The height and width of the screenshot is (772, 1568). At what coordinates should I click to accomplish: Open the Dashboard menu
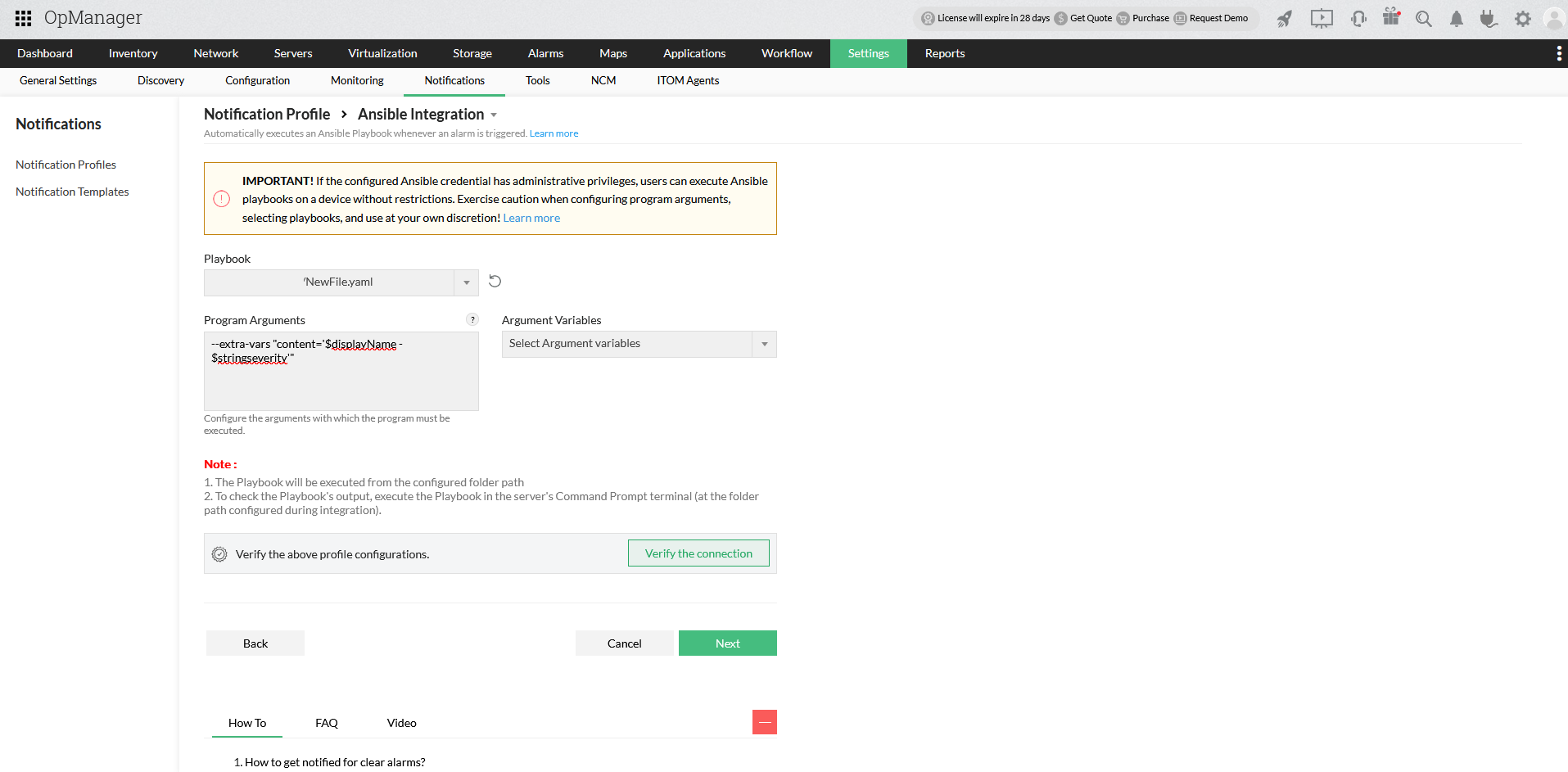point(45,53)
